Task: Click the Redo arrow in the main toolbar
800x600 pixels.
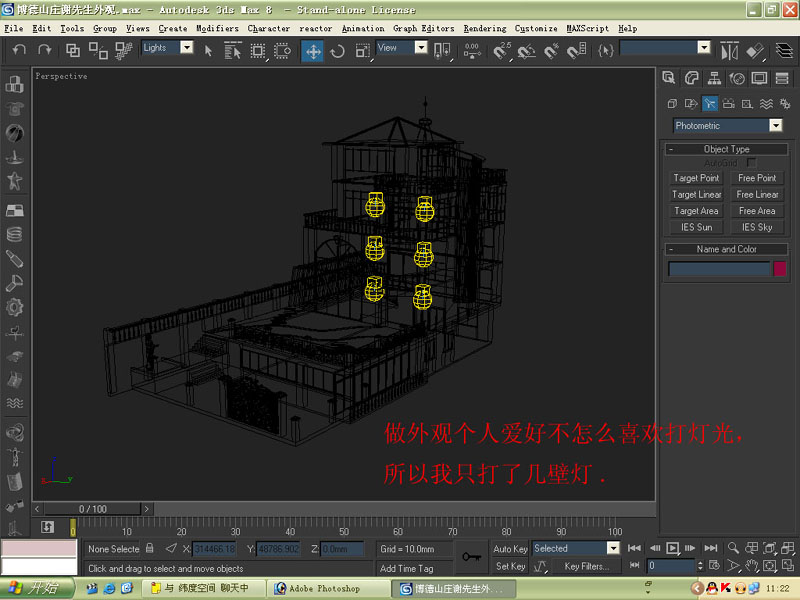Action: 44,49
